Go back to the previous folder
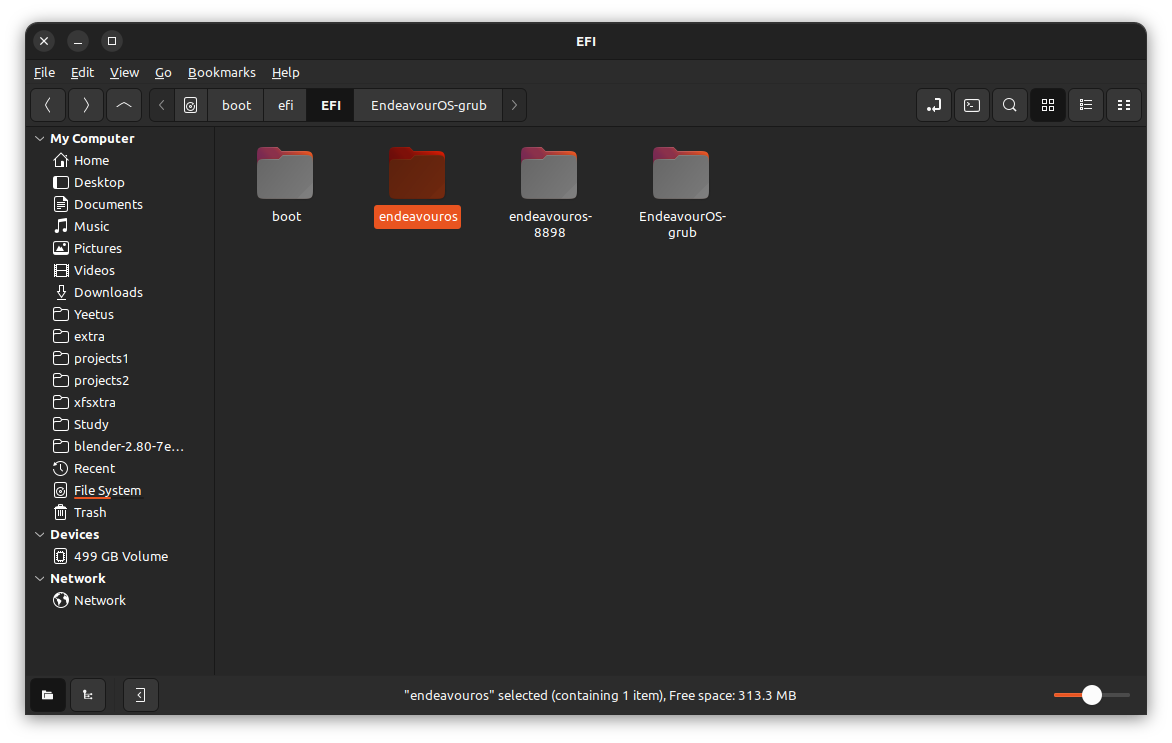 (48, 105)
